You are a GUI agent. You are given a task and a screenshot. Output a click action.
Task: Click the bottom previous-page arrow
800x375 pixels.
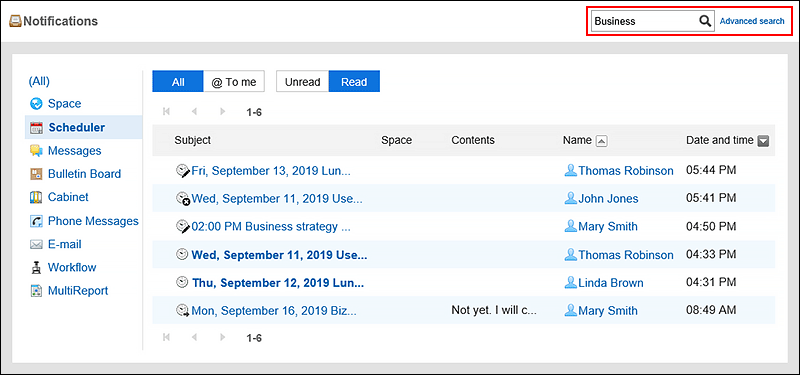tap(194, 337)
